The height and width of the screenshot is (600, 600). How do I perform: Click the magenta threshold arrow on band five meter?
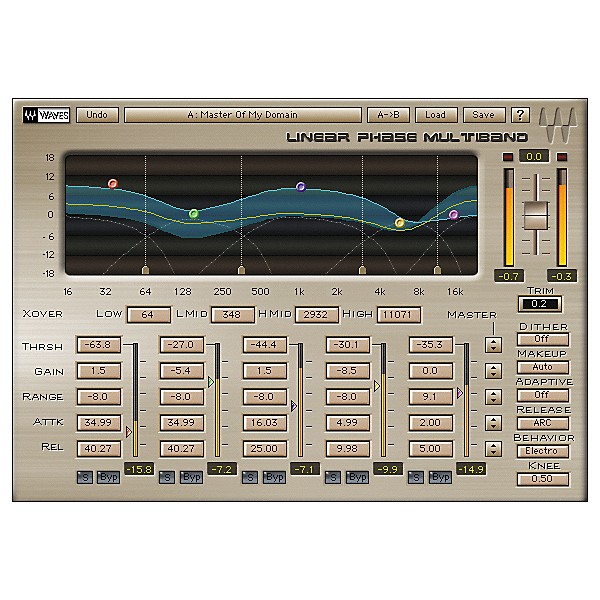tap(460, 393)
